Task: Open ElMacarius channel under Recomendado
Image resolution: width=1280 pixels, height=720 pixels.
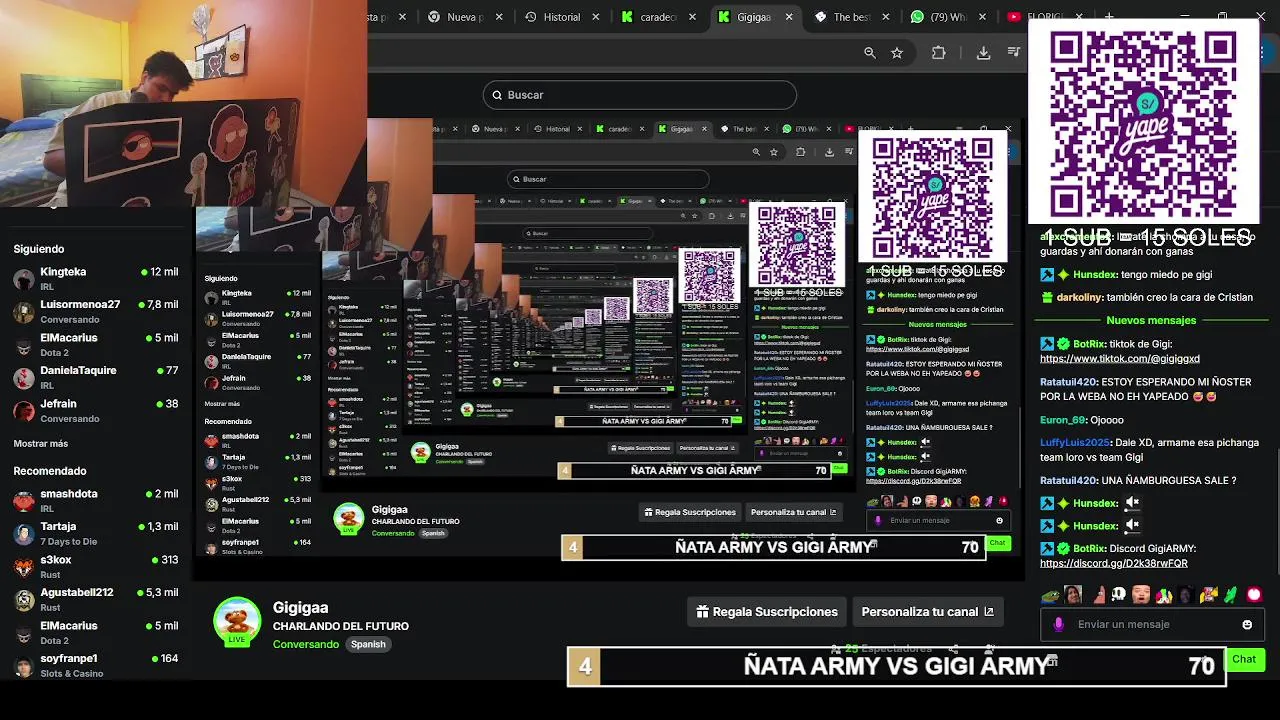Action: (x=96, y=633)
